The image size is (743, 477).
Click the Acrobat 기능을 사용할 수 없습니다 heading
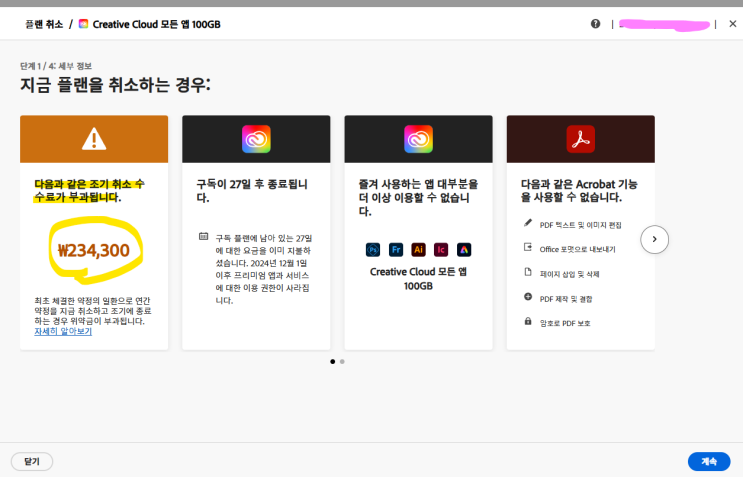(579, 190)
